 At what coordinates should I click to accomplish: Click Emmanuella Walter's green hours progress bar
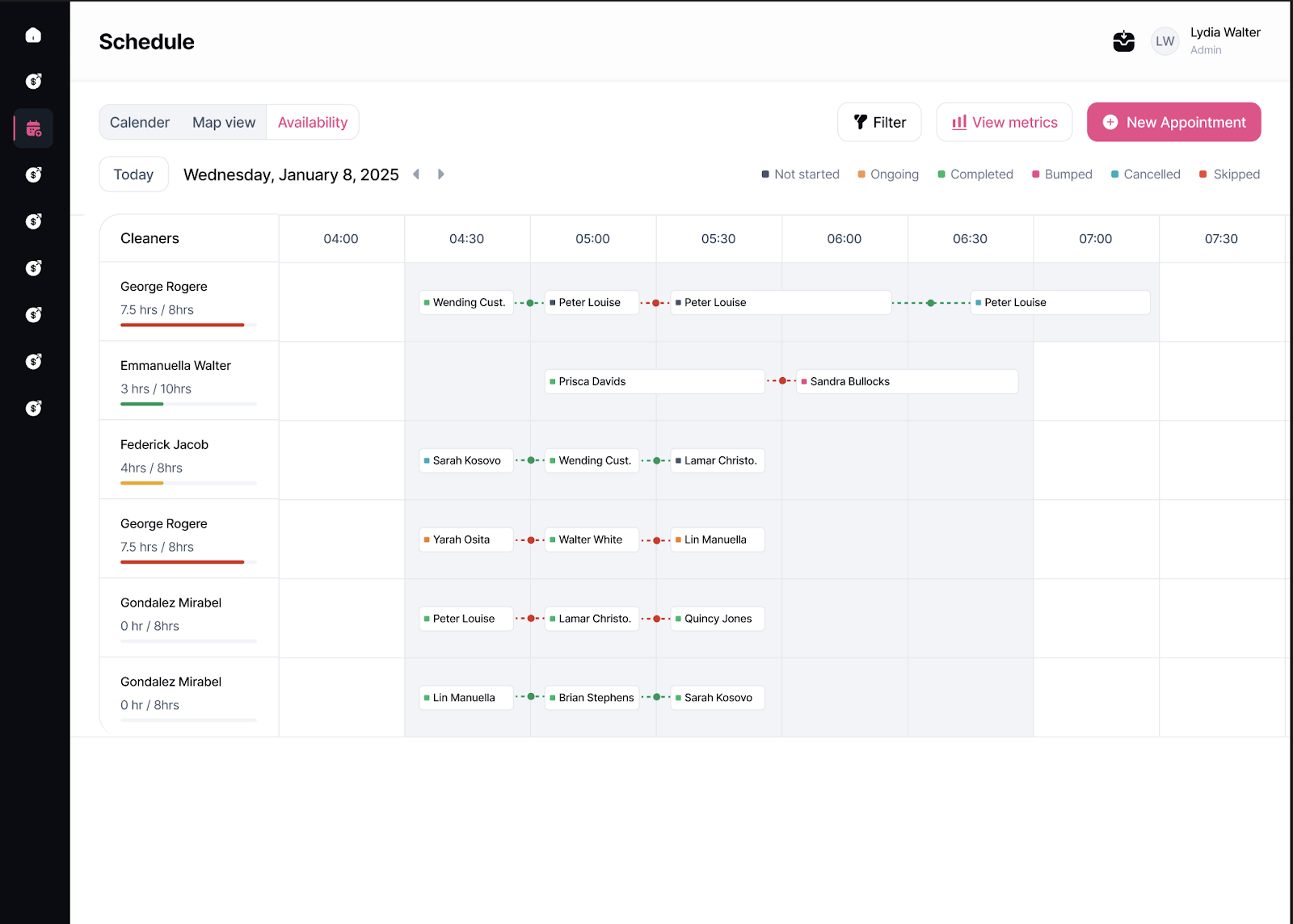[141, 404]
